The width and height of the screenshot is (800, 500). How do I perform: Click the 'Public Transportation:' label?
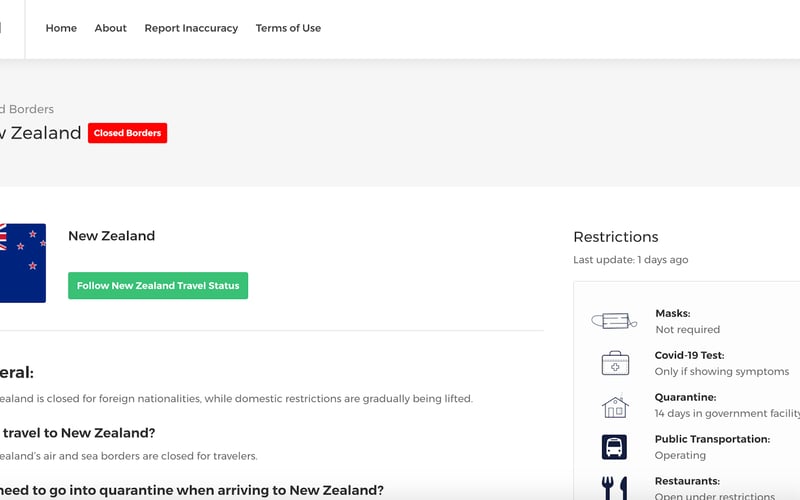pyautogui.click(x=713, y=439)
